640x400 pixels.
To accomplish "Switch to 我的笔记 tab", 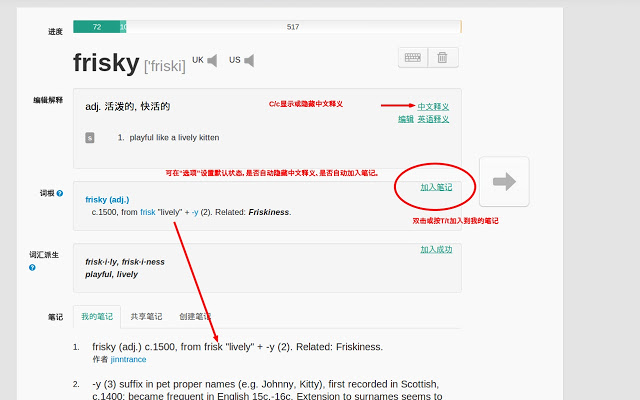I will click(x=97, y=317).
